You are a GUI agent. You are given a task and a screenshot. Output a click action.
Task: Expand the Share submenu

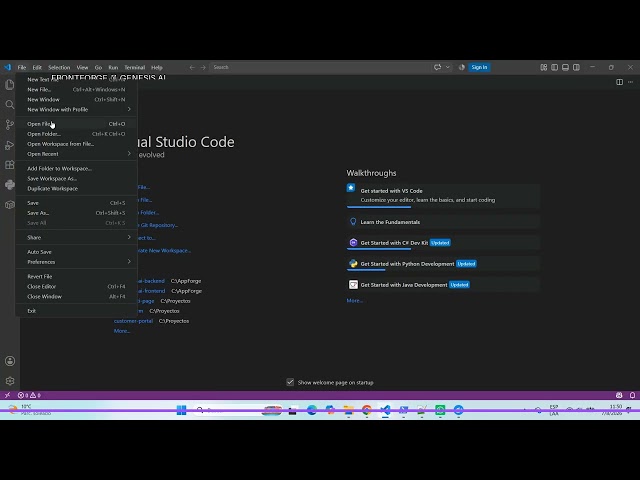(76, 238)
